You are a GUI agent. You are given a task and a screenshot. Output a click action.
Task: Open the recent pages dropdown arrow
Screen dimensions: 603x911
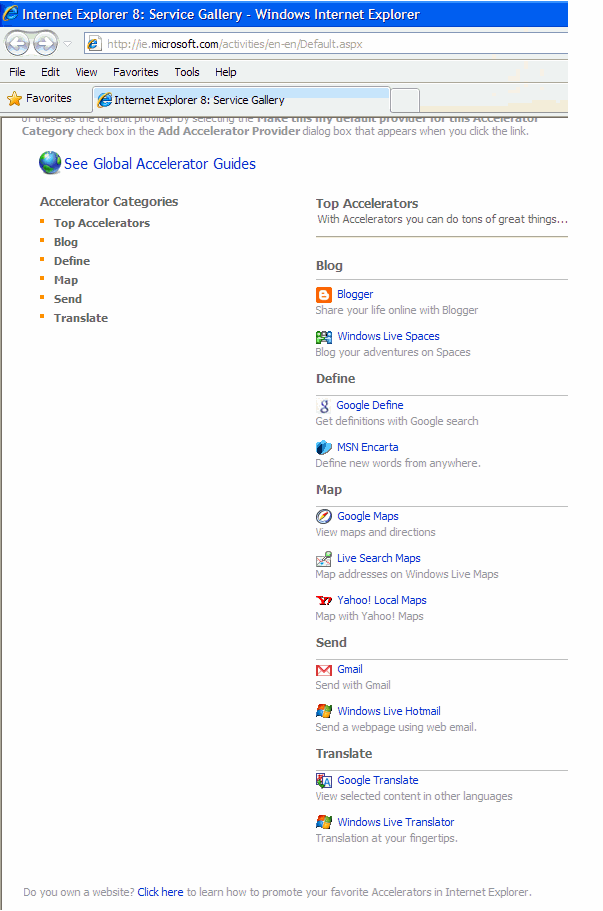(67, 44)
